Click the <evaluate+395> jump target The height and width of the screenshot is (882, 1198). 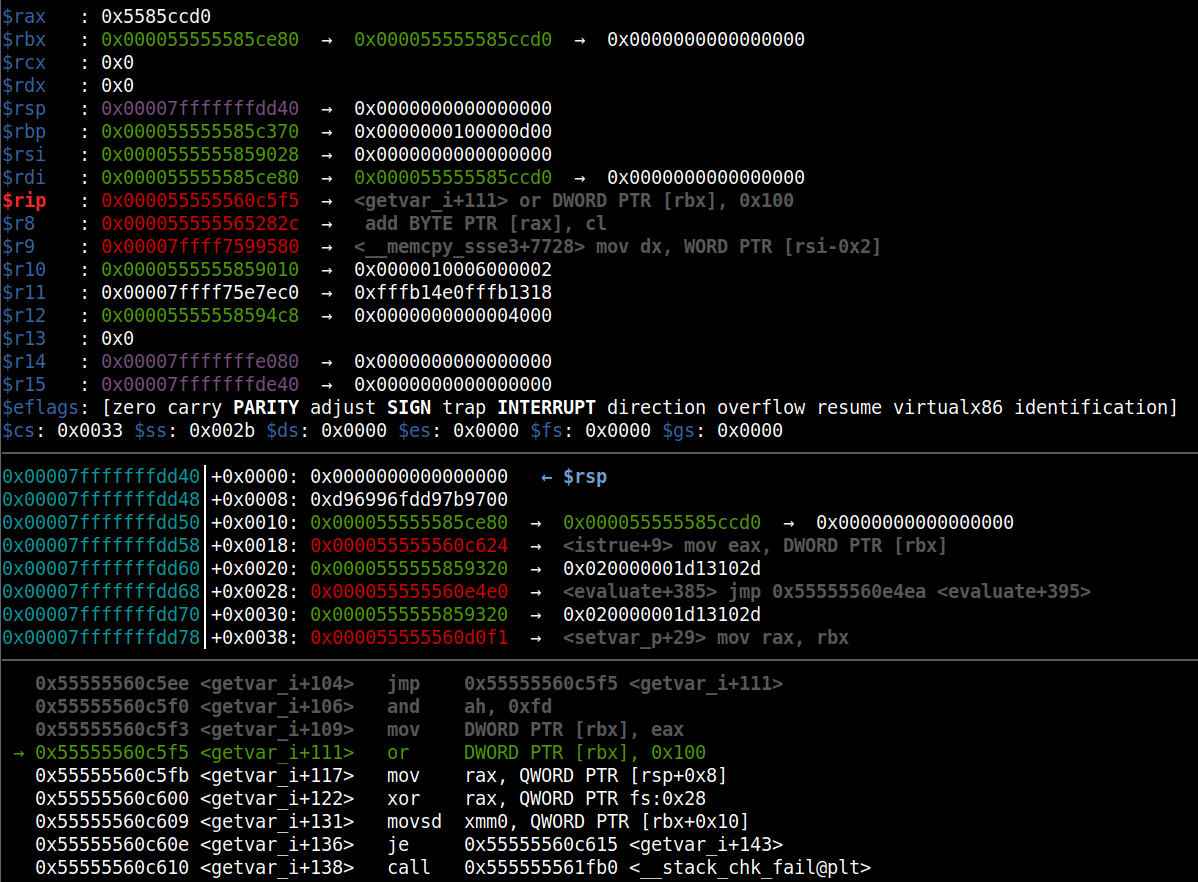(1014, 591)
